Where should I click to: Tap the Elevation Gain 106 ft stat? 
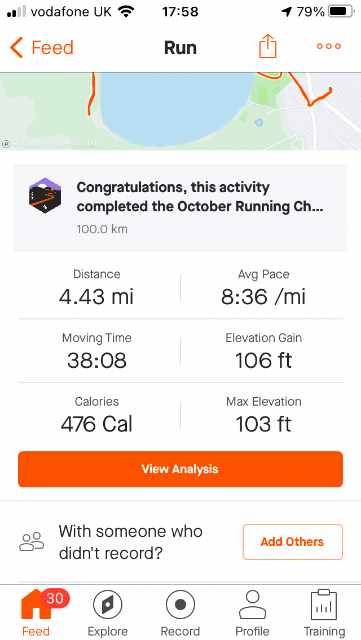point(263,351)
